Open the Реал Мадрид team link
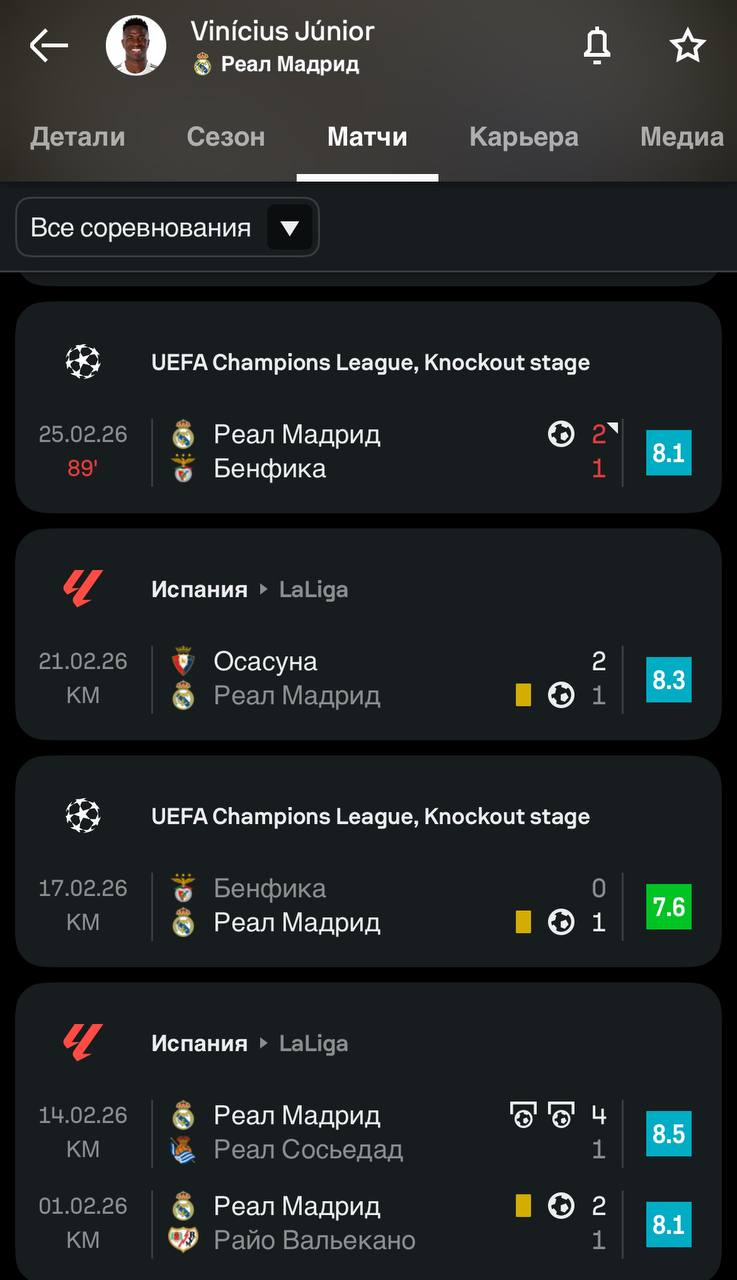Image resolution: width=737 pixels, height=1280 pixels. tap(289, 65)
